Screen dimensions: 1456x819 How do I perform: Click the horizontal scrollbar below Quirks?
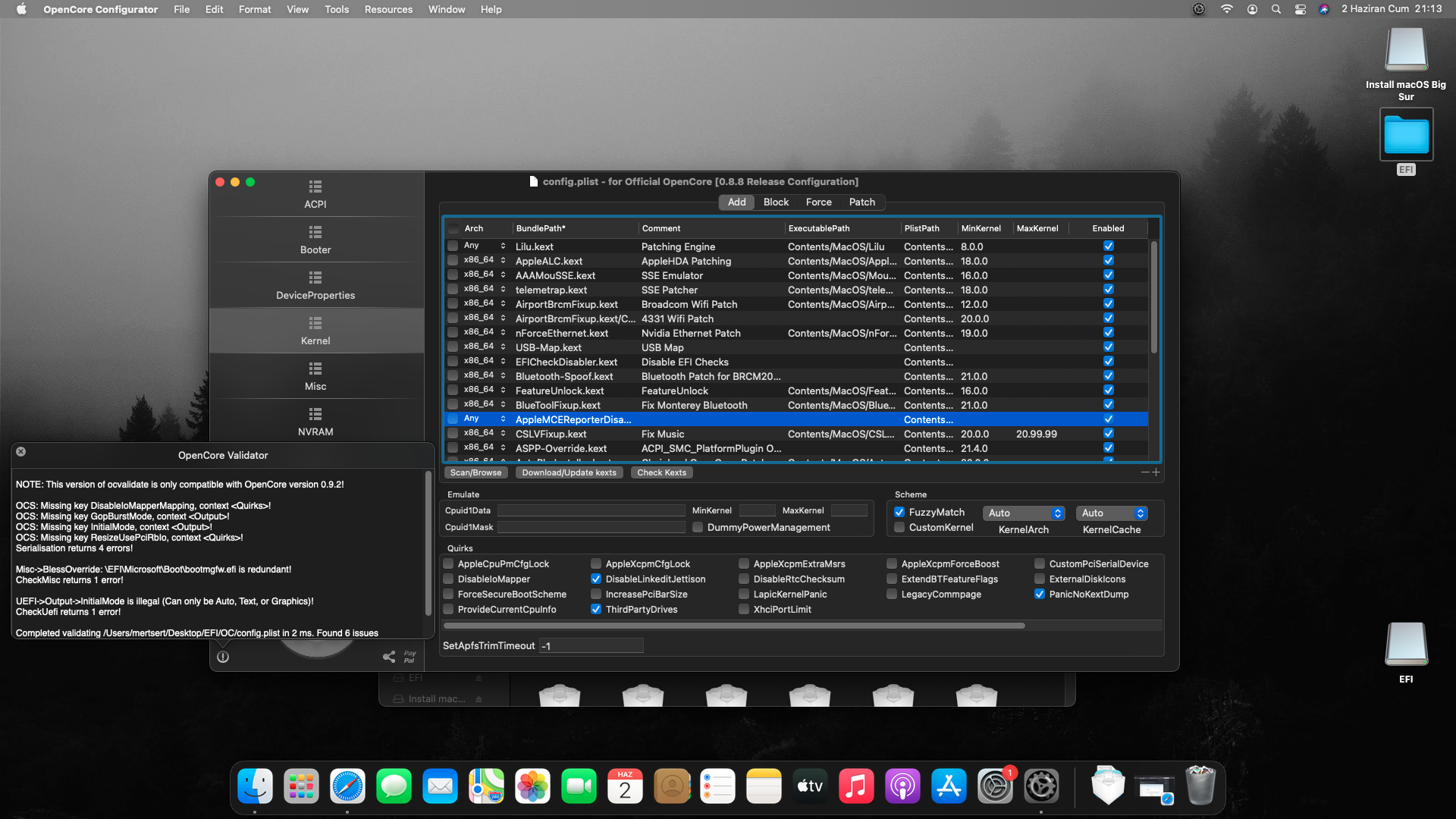[733, 626]
